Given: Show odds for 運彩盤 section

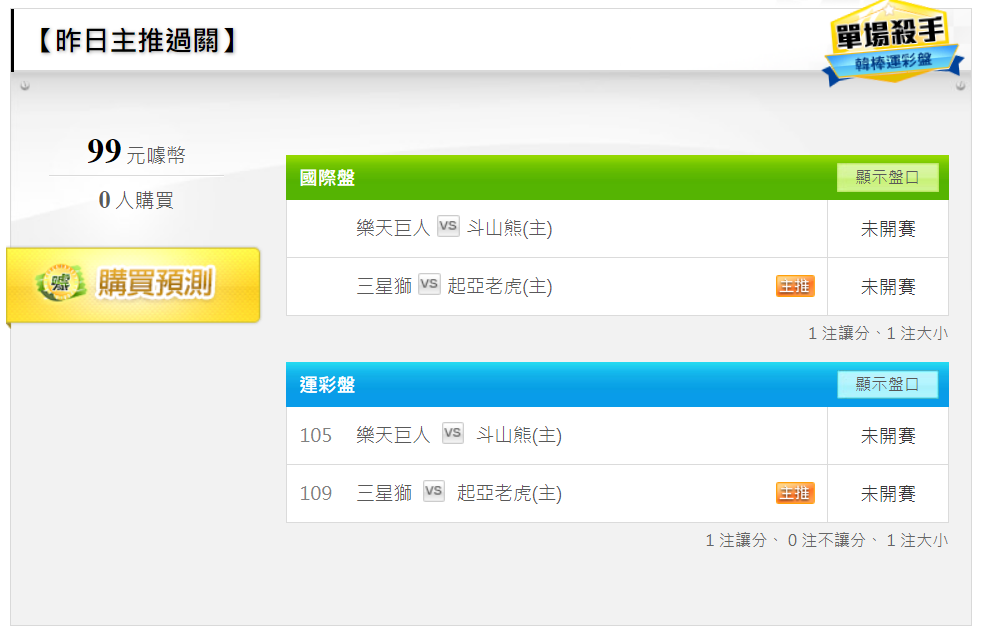Looking at the screenshot, I should [x=887, y=384].
